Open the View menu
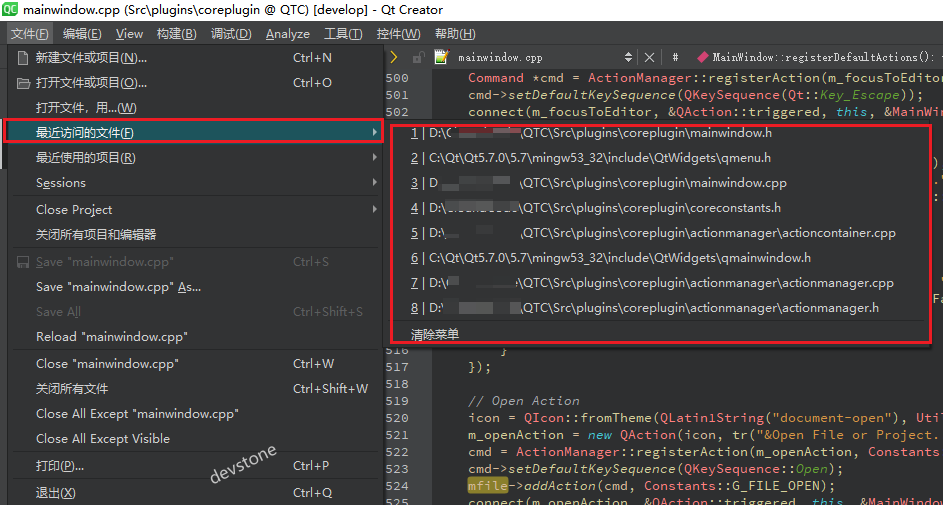Image resolution: width=943 pixels, height=505 pixels. 129,34
